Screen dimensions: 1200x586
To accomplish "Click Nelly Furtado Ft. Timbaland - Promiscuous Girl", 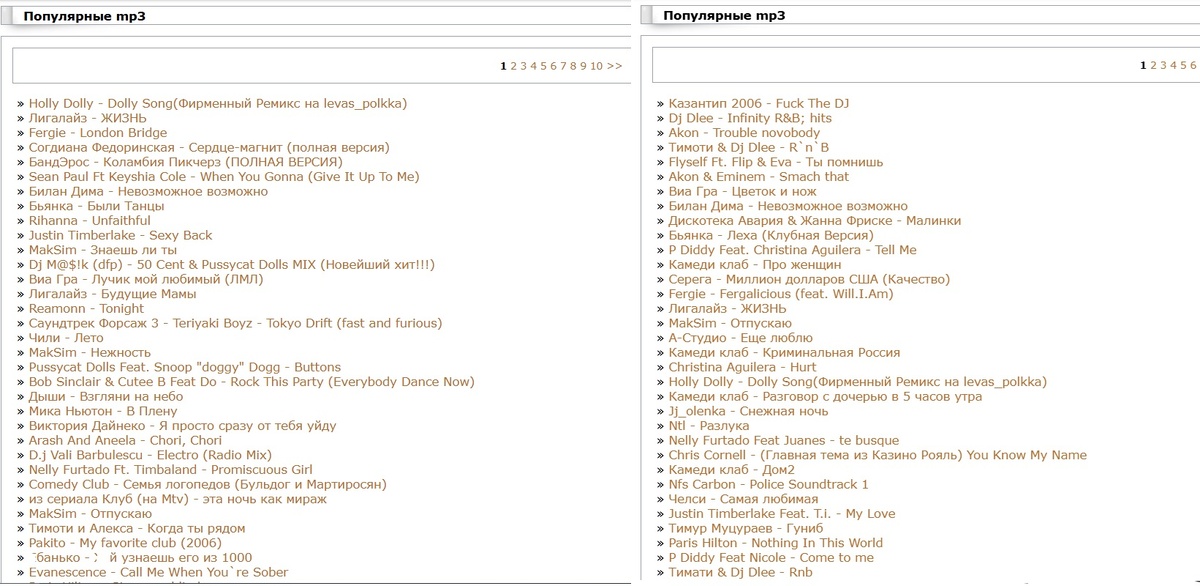I will click(171, 470).
